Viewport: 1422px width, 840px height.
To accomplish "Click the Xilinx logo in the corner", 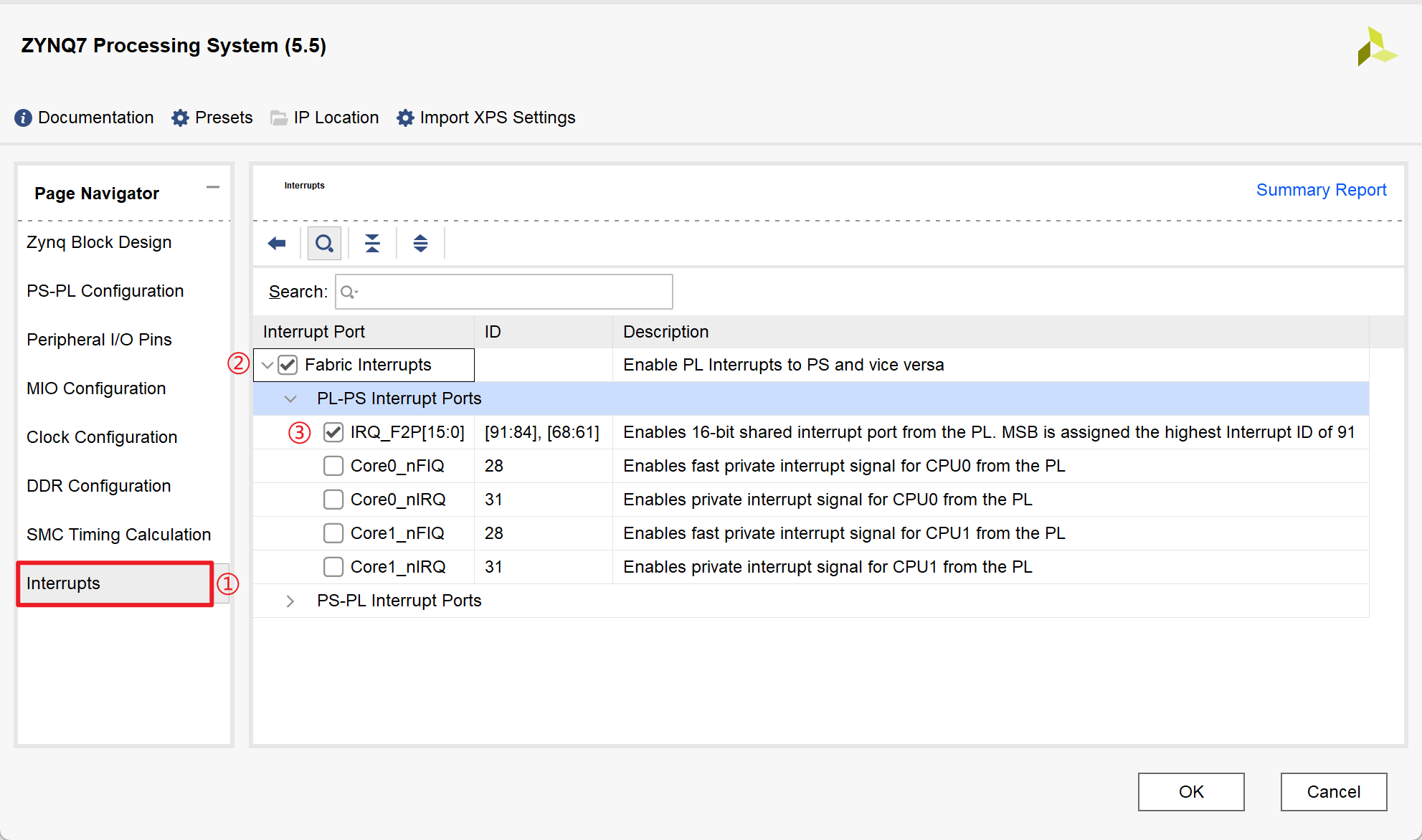I will [x=1376, y=47].
